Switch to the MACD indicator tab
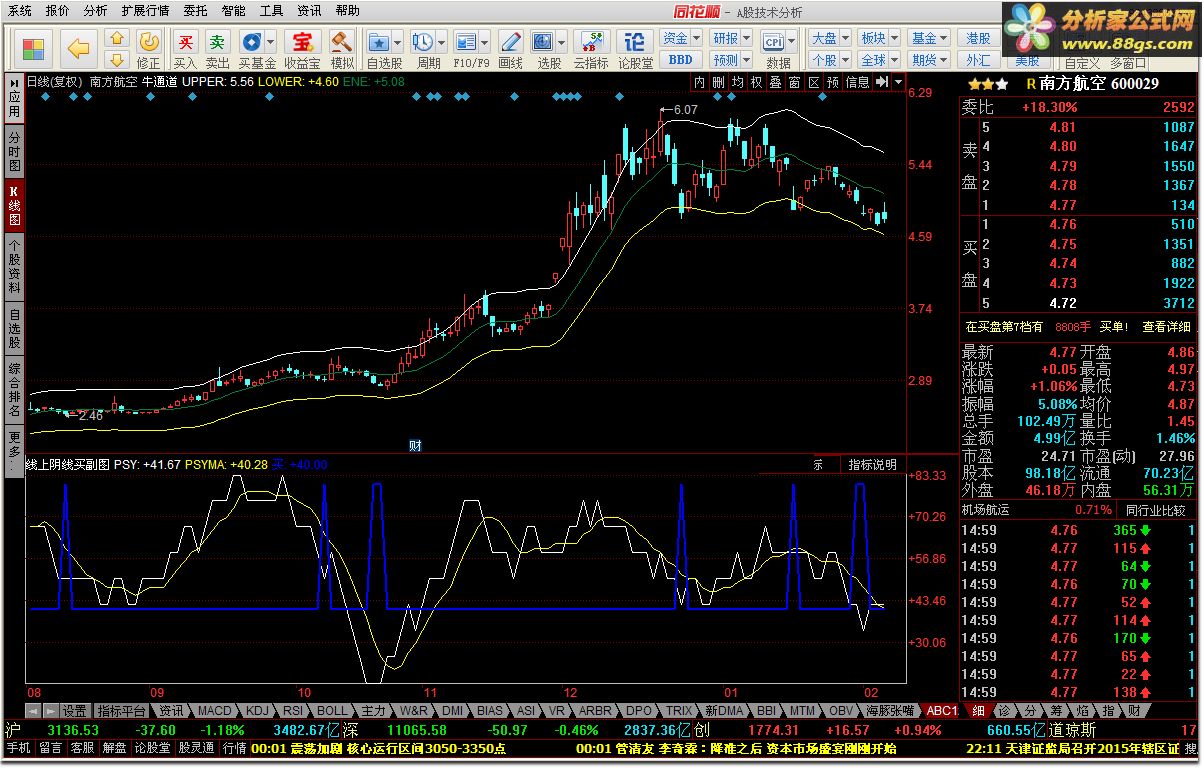 pyautogui.click(x=214, y=710)
